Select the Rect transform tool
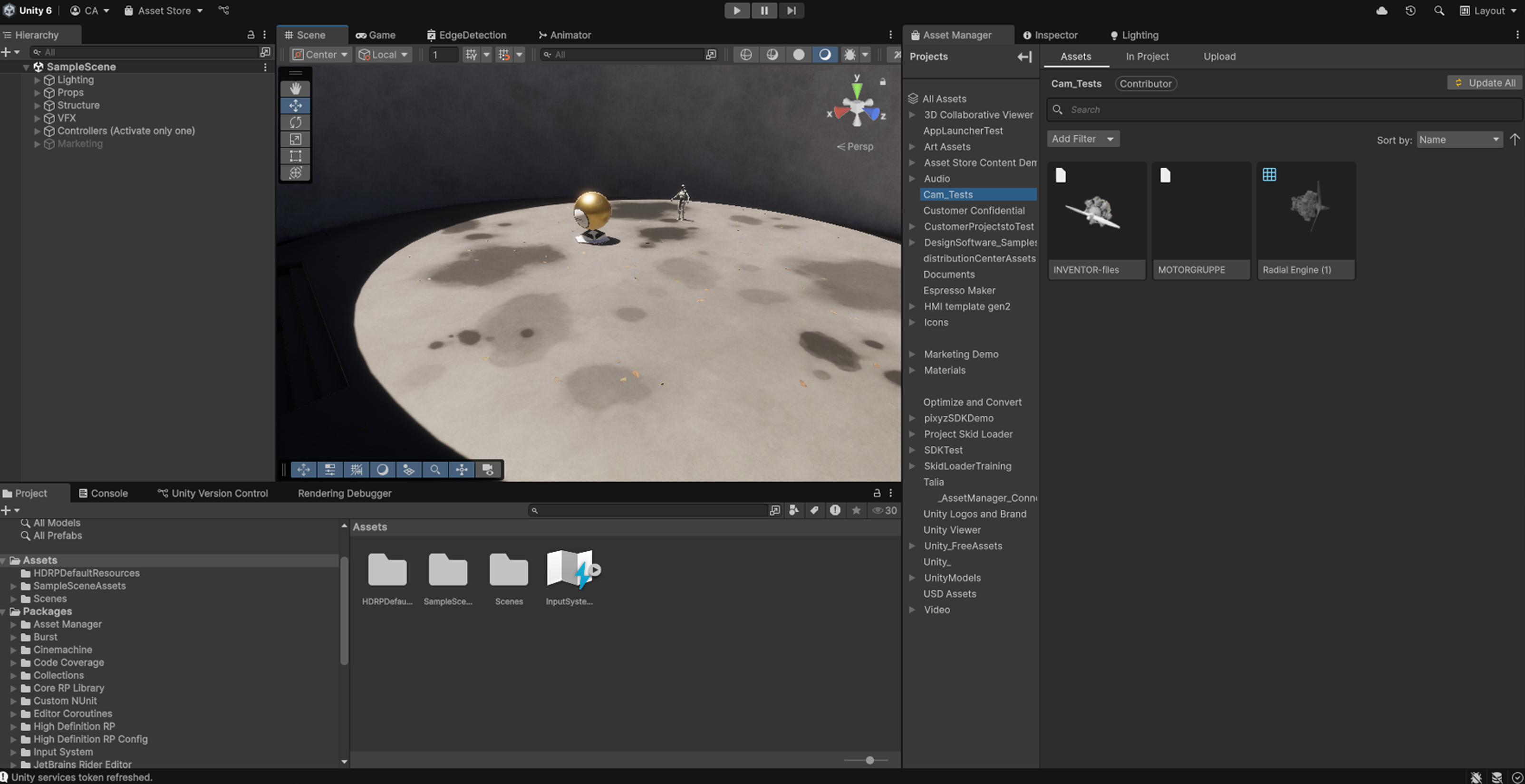 tap(295, 156)
